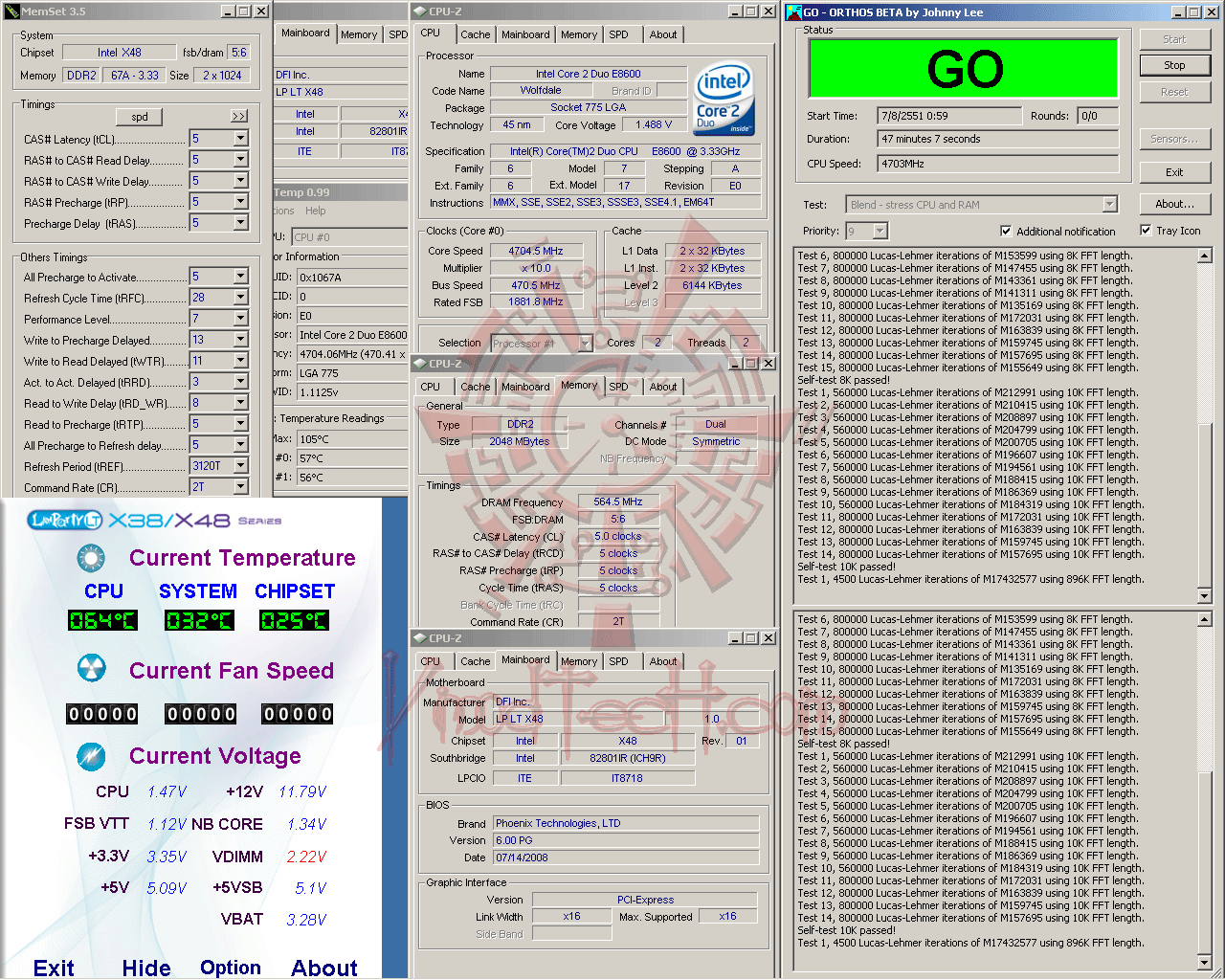Click Hide in the LanParty monitor
This screenshot has width=1225, height=980.
coord(146,968)
